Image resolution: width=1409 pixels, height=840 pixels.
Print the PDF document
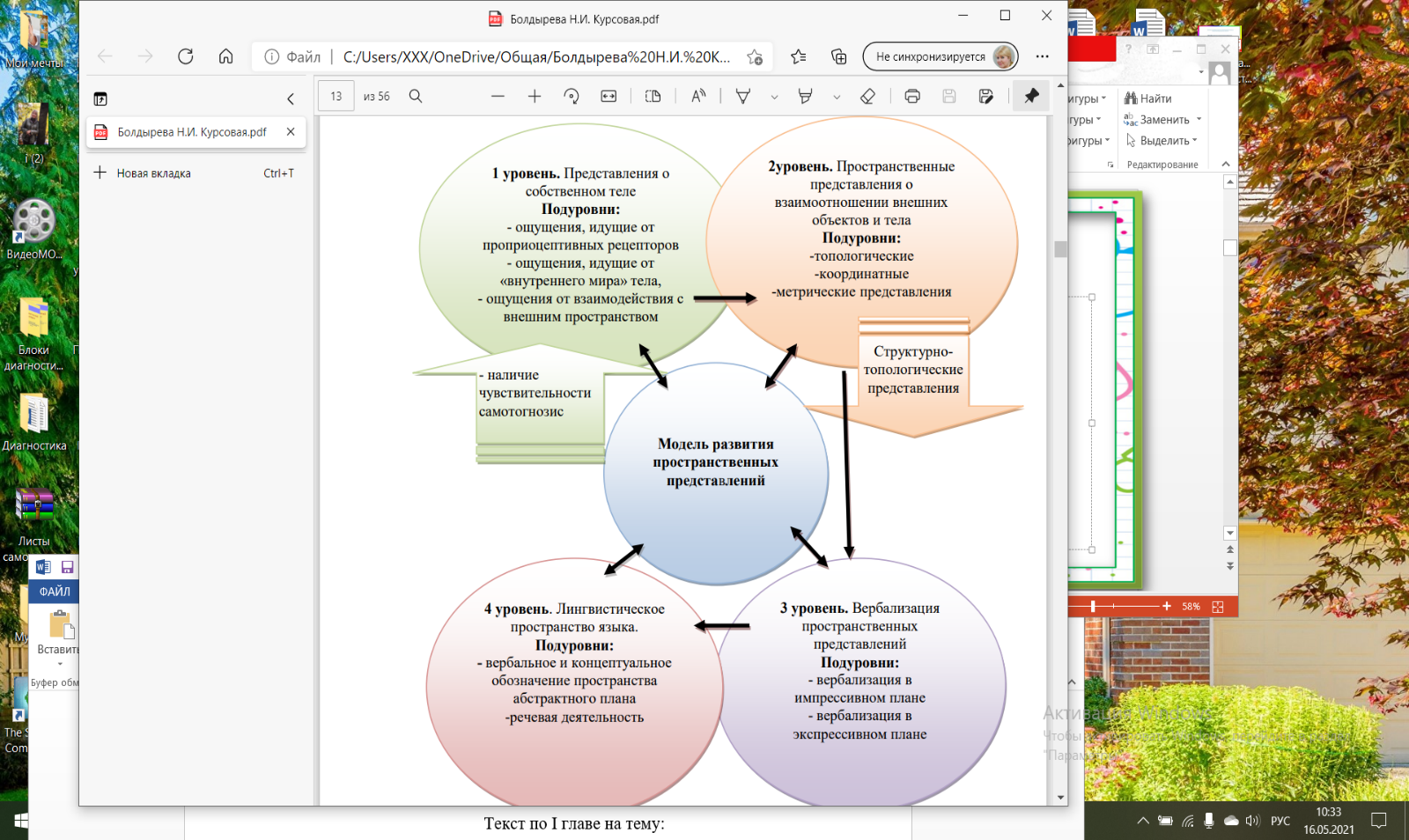(912, 96)
